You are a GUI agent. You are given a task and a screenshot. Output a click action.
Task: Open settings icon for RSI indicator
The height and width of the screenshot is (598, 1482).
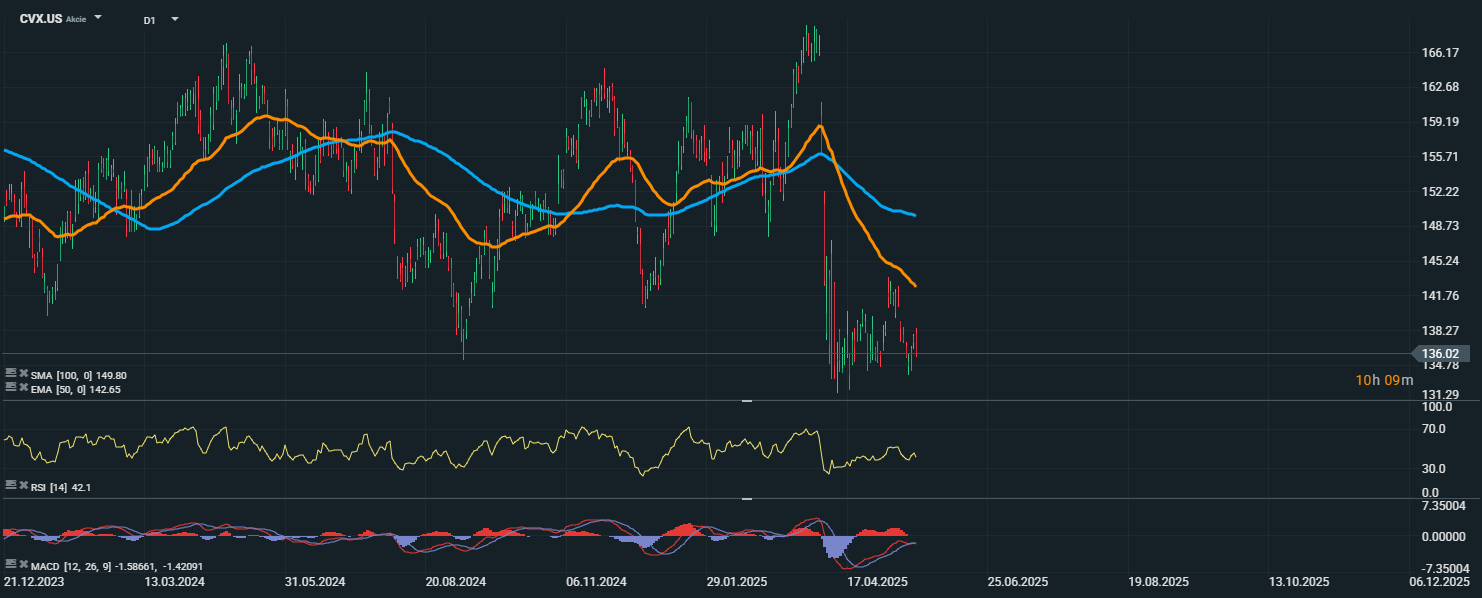11,484
